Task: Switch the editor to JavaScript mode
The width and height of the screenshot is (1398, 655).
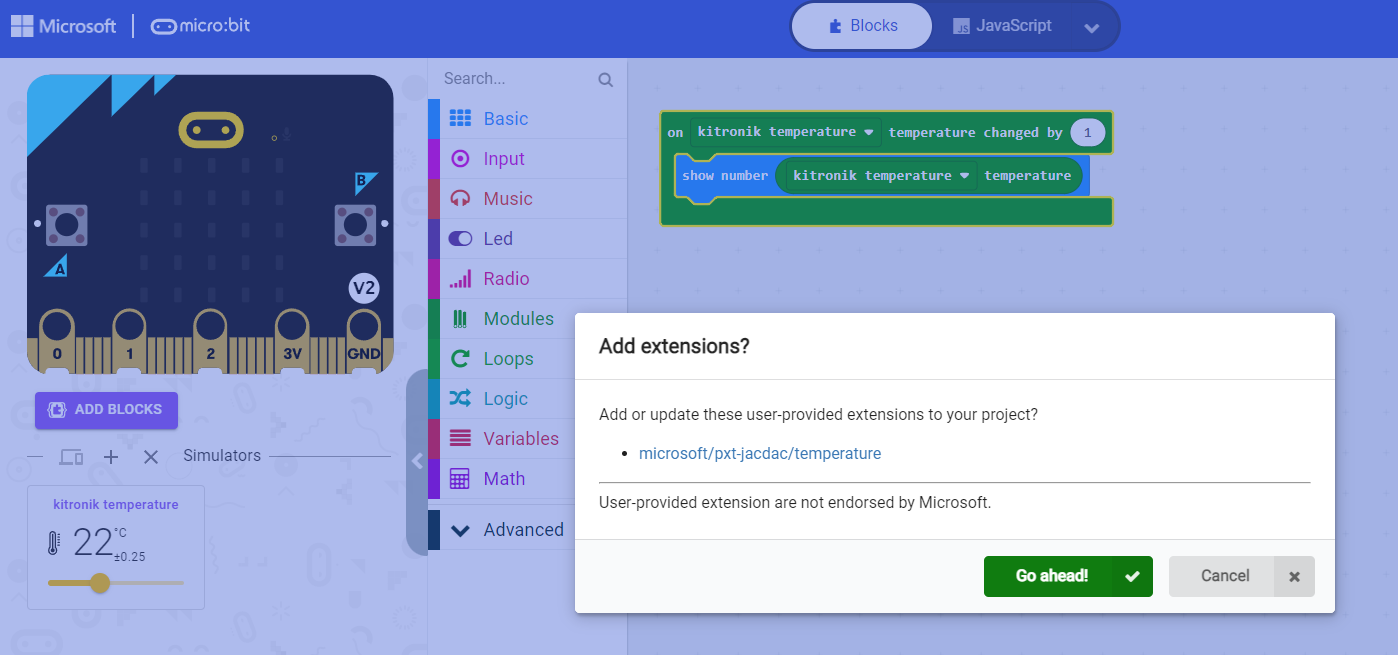Action: (1002, 25)
